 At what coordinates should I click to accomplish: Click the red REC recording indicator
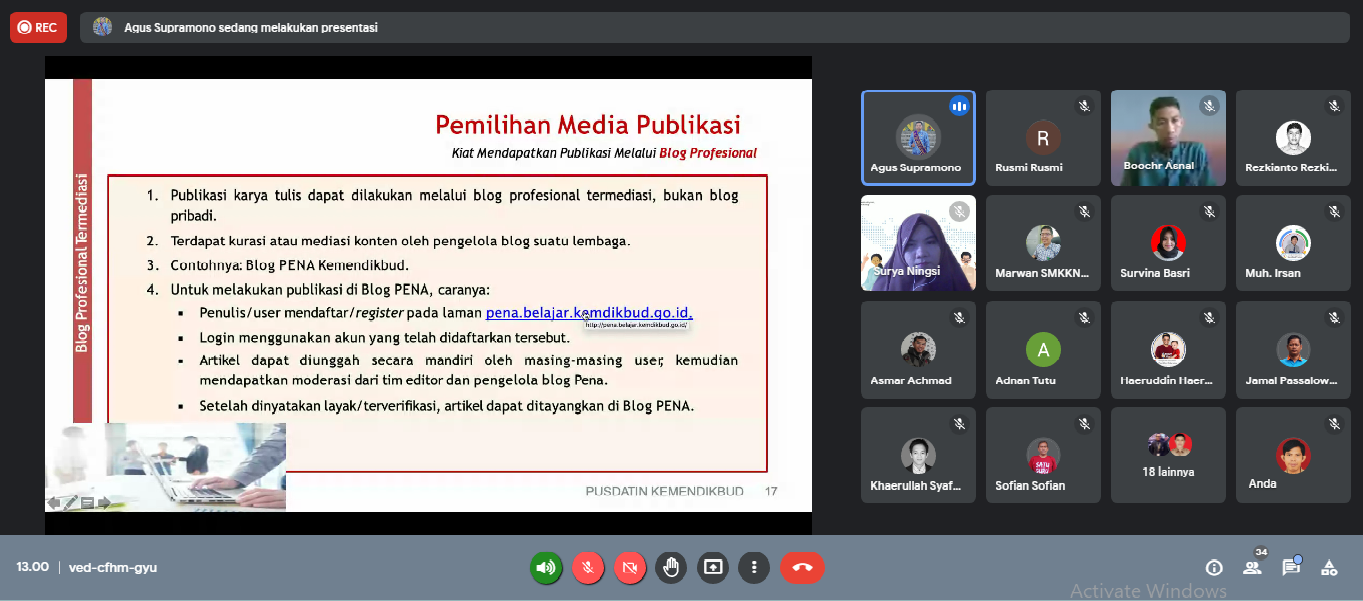point(38,28)
